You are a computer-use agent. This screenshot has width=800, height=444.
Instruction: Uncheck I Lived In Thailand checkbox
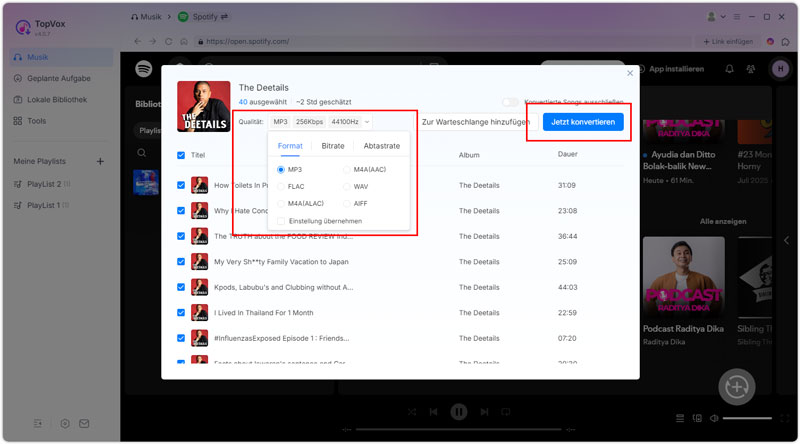(181, 313)
